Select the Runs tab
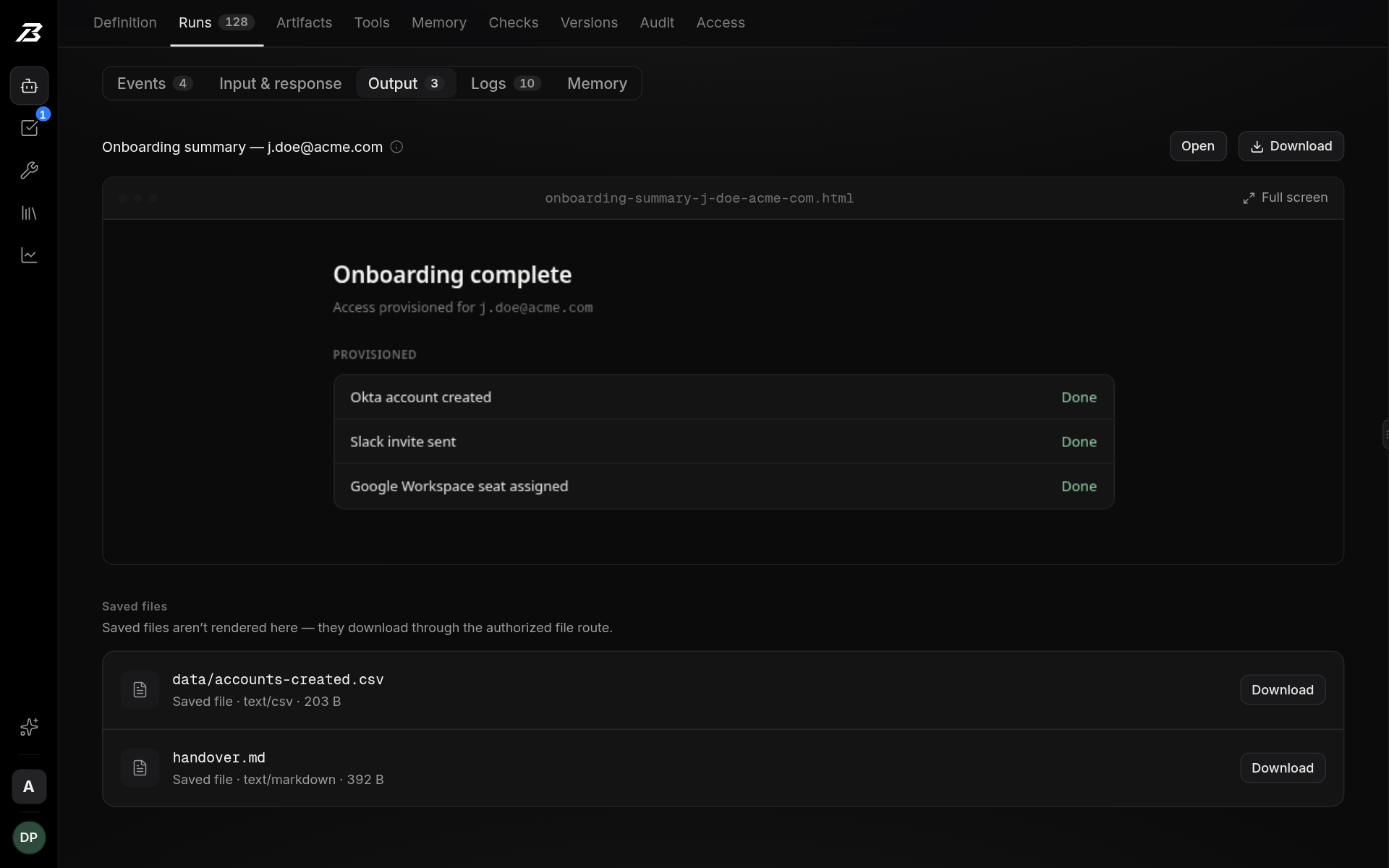 216,22
